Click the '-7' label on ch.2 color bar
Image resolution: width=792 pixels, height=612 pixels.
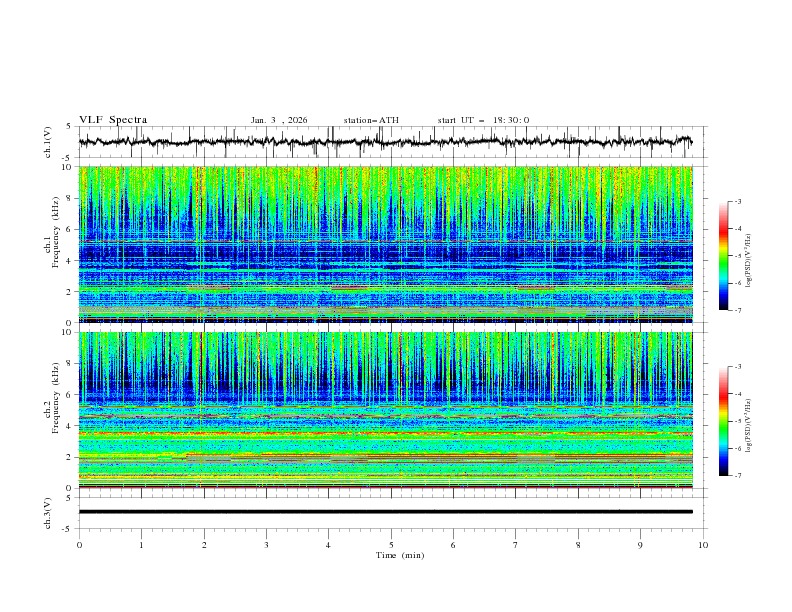[737, 475]
